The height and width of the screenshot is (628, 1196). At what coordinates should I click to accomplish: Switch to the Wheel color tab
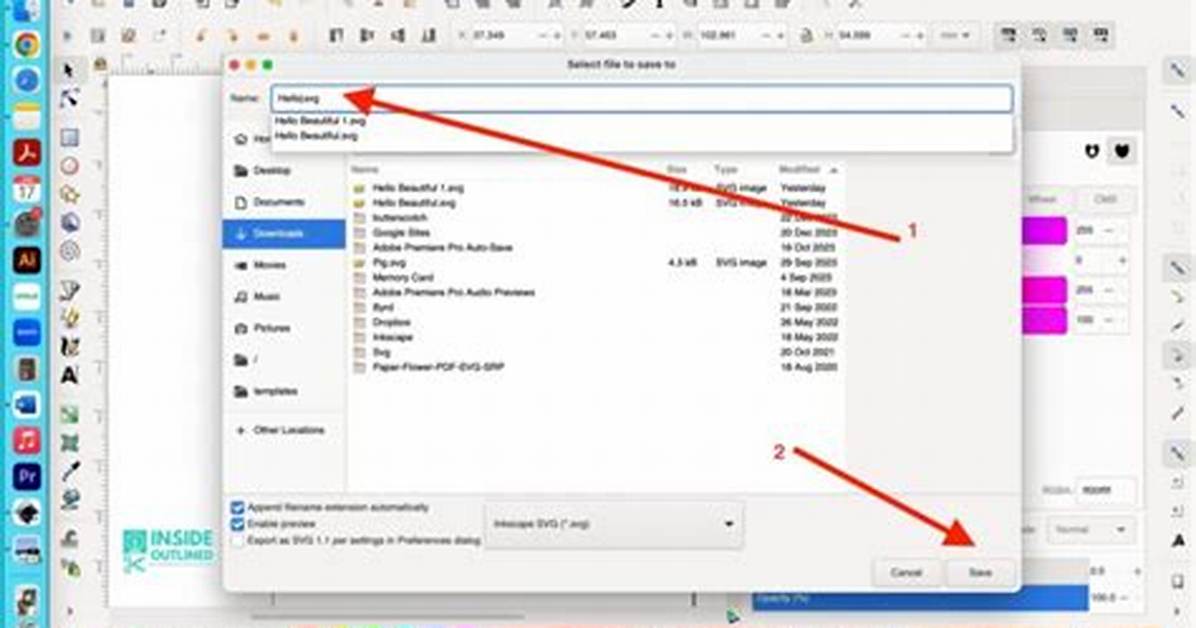coord(1042,199)
